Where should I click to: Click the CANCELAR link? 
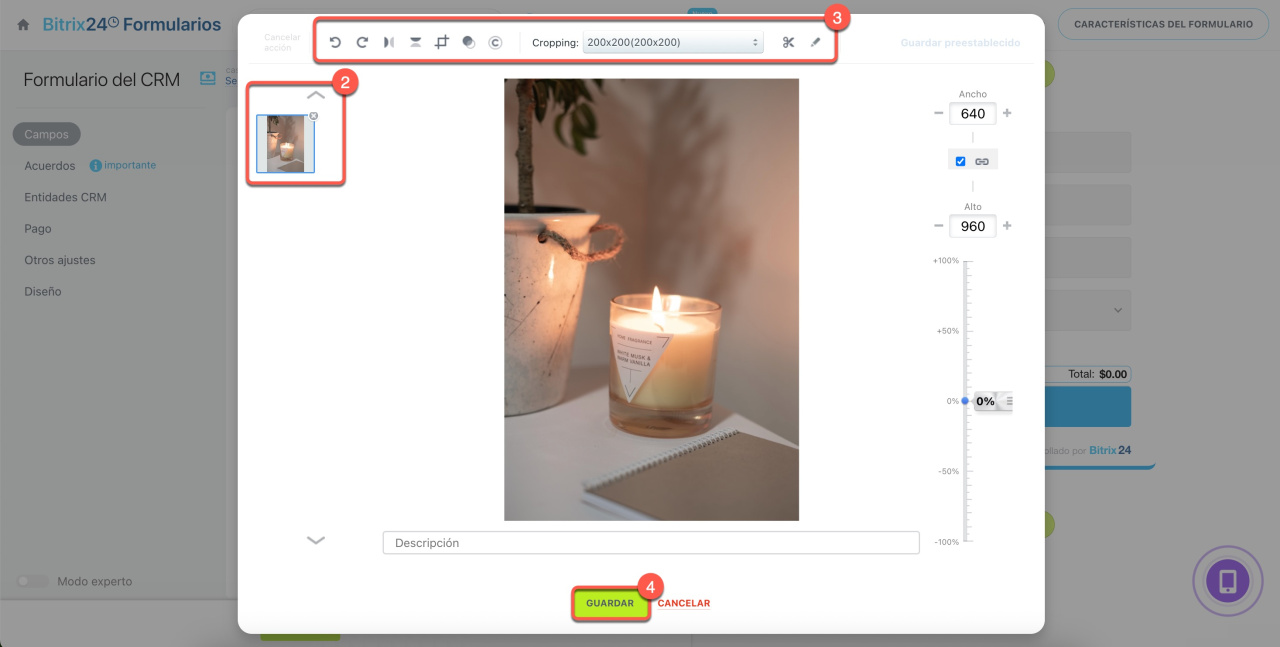pyautogui.click(x=684, y=603)
